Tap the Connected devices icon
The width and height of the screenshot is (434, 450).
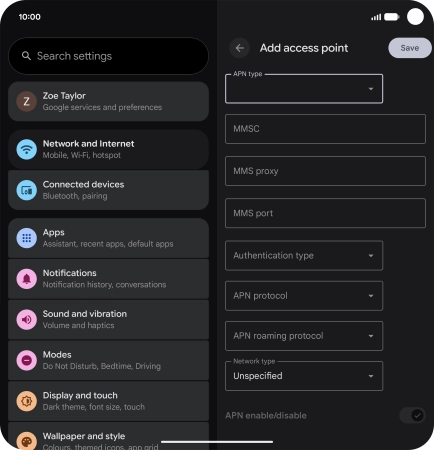(27, 190)
